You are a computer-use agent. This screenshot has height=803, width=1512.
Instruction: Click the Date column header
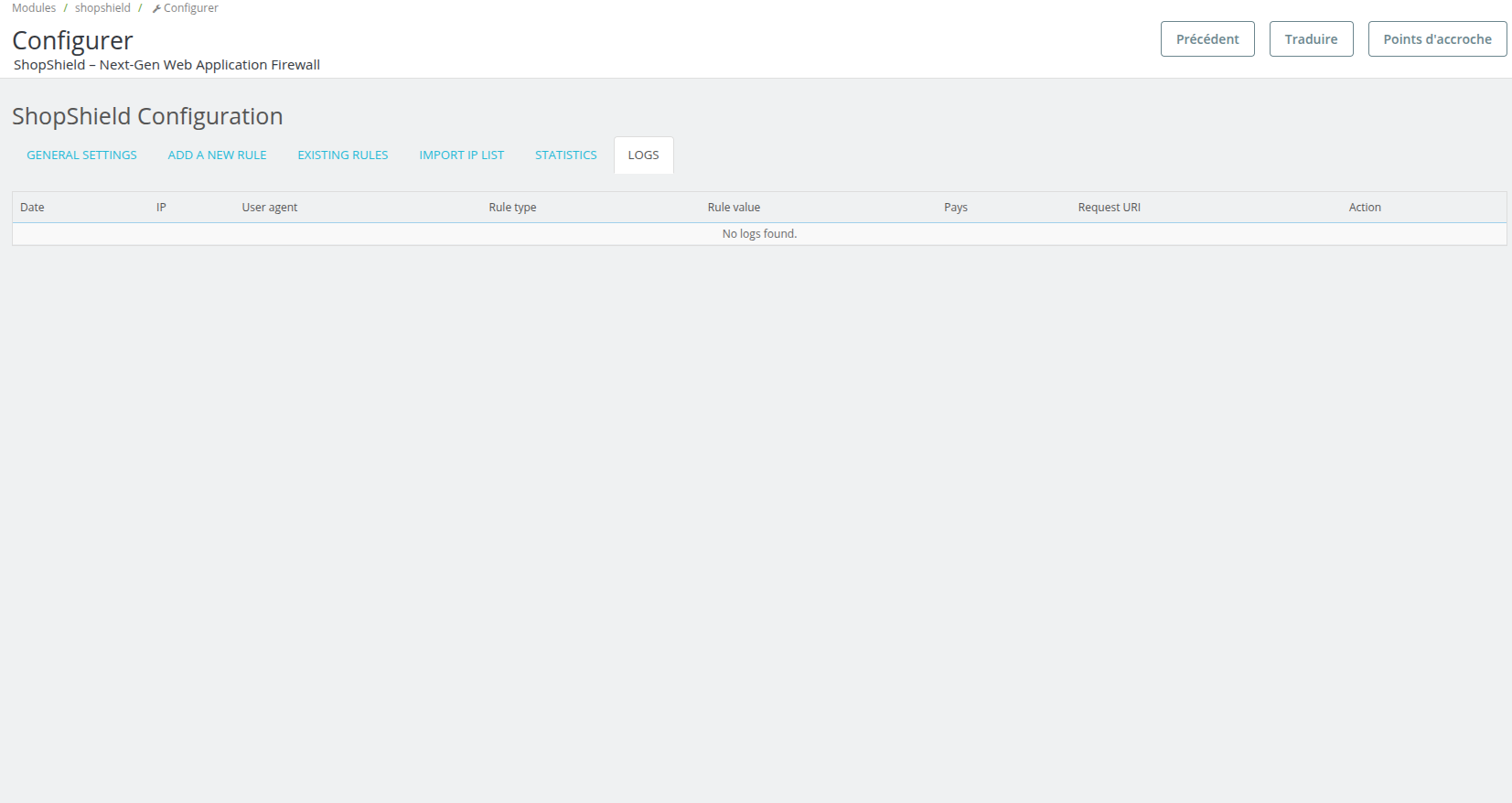[x=32, y=208]
